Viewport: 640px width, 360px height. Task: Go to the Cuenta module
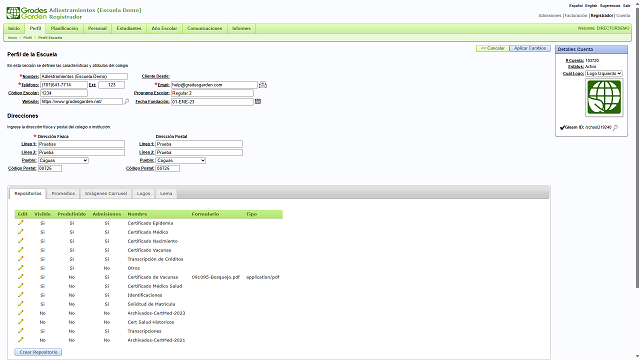(x=623, y=16)
